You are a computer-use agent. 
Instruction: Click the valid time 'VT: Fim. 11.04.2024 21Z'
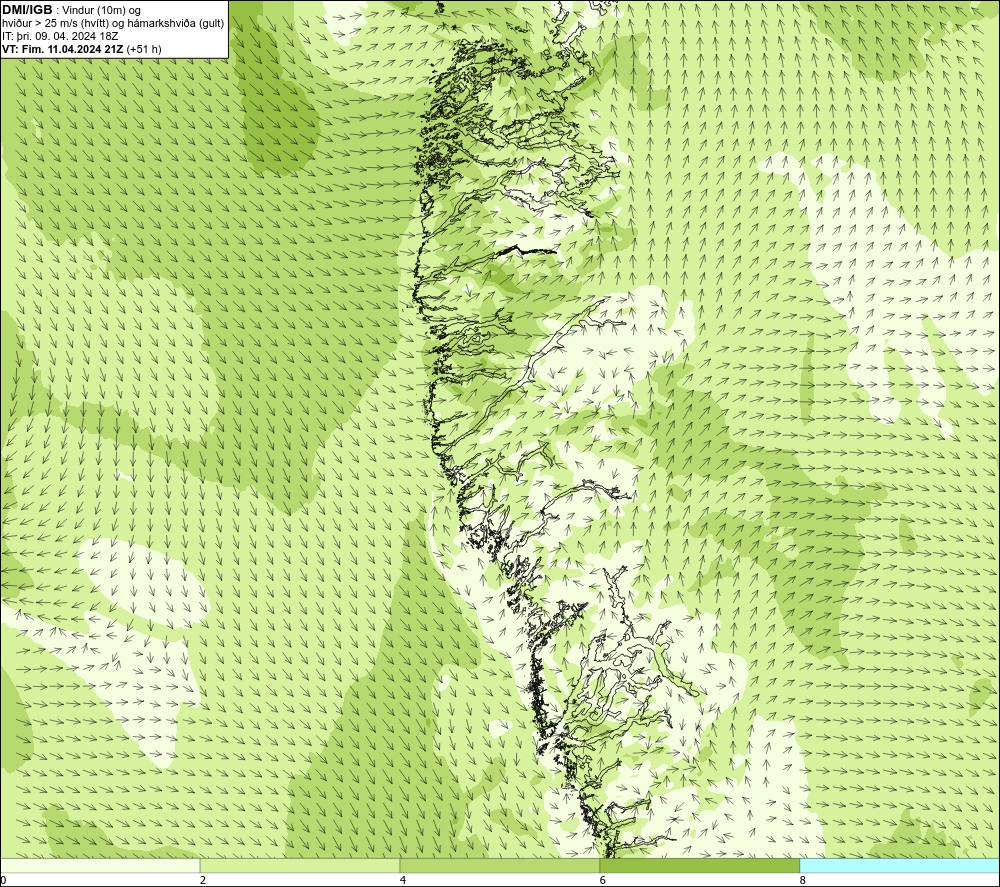(63, 49)
